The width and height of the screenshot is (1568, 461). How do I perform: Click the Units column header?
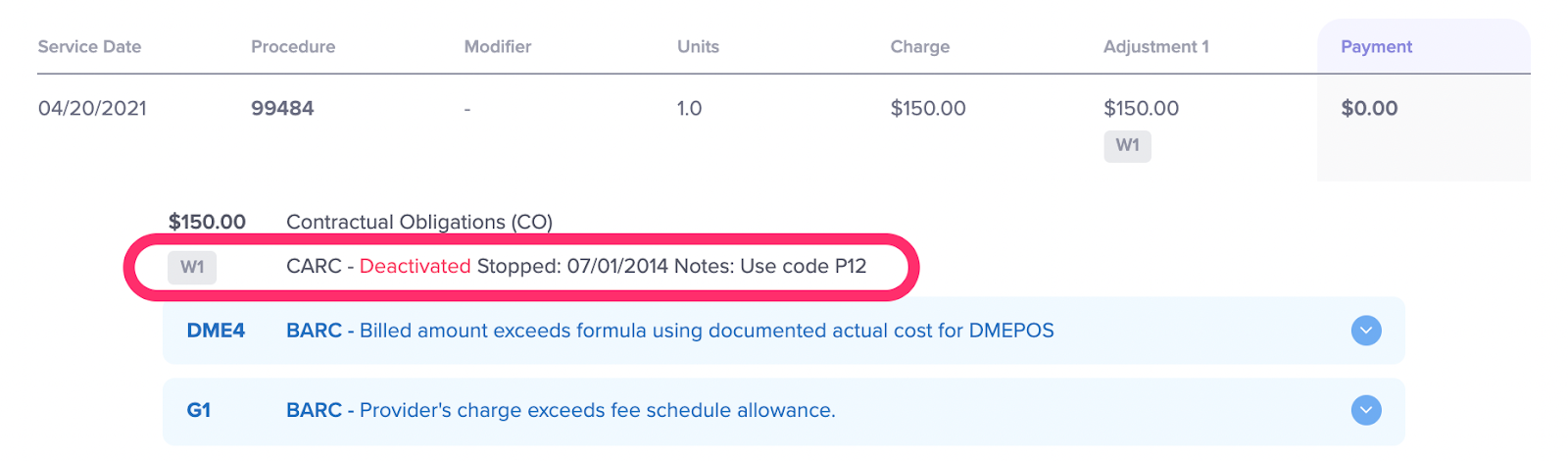pyautogui.click(x=698, y=46)
